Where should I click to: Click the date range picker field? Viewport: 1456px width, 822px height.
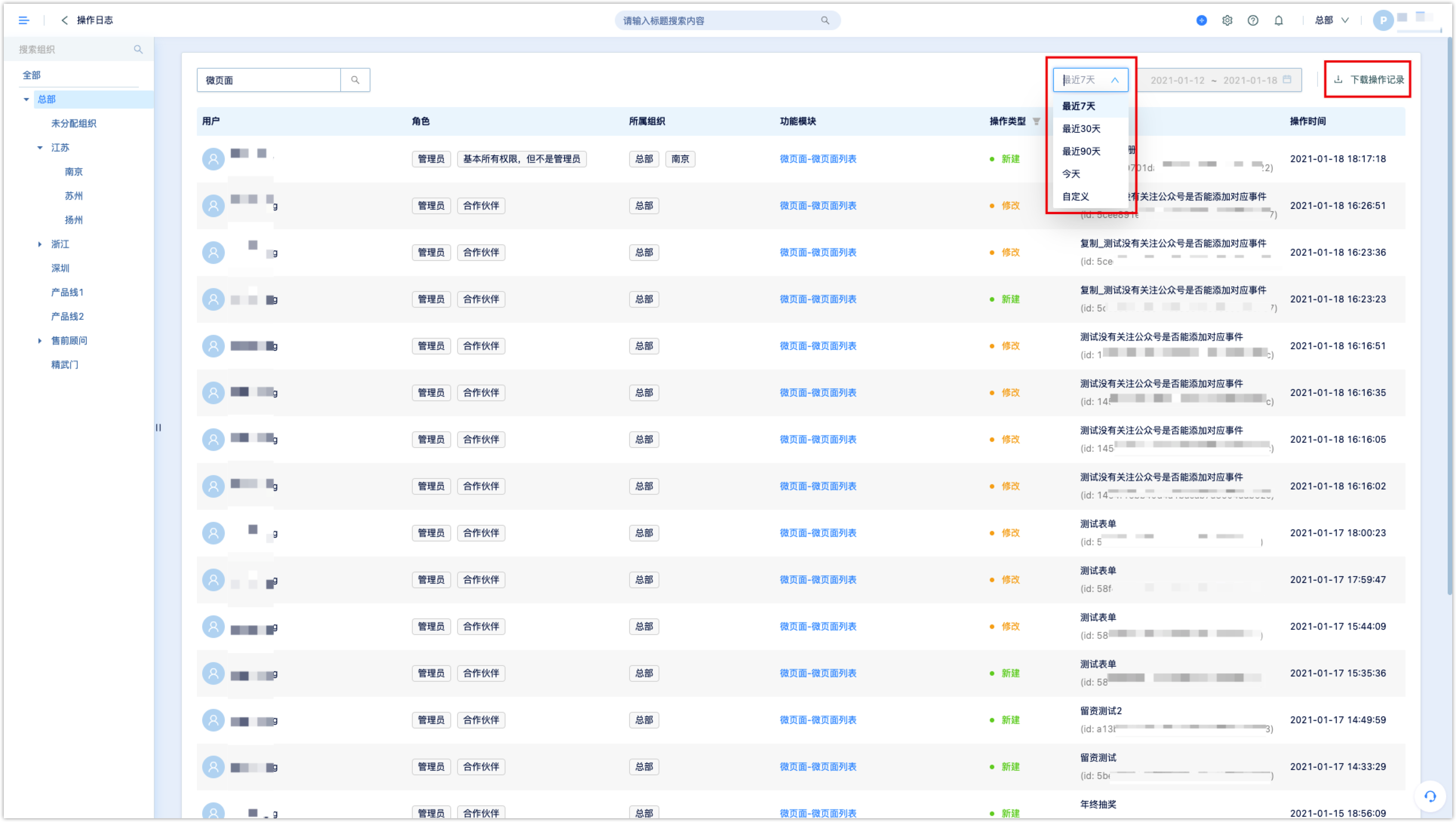coord(1219,80)
